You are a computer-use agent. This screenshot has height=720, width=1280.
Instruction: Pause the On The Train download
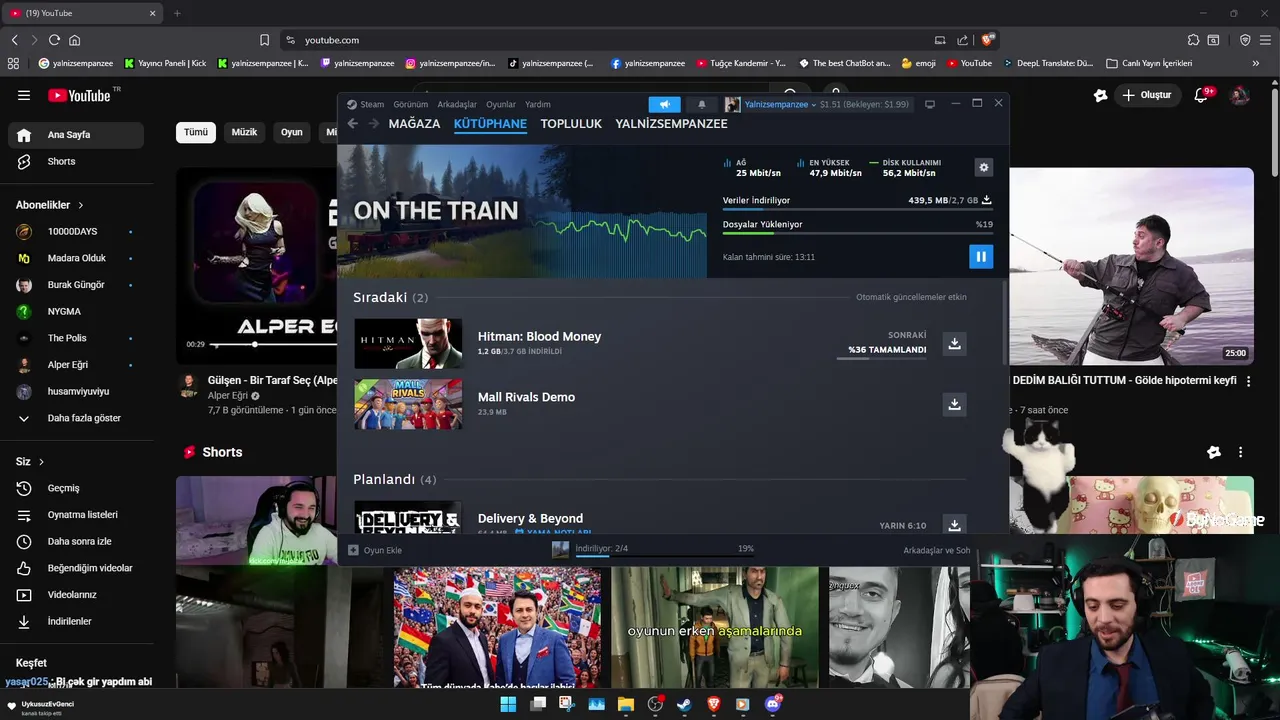[x=980, y=257]
